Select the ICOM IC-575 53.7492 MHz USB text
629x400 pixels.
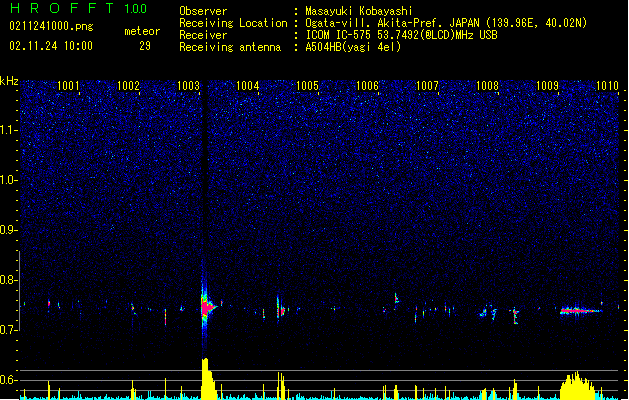[402, 35]
